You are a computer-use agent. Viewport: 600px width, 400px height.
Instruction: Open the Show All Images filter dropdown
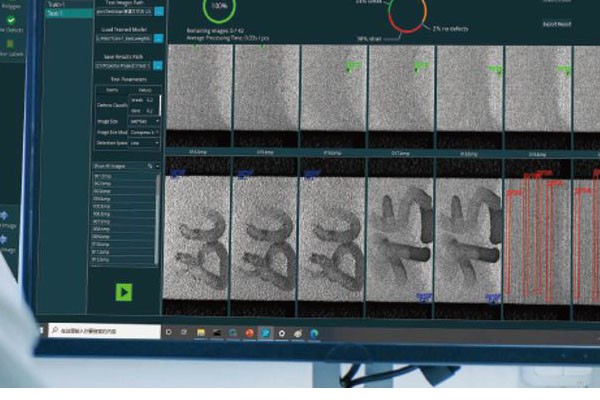[157, 166]
